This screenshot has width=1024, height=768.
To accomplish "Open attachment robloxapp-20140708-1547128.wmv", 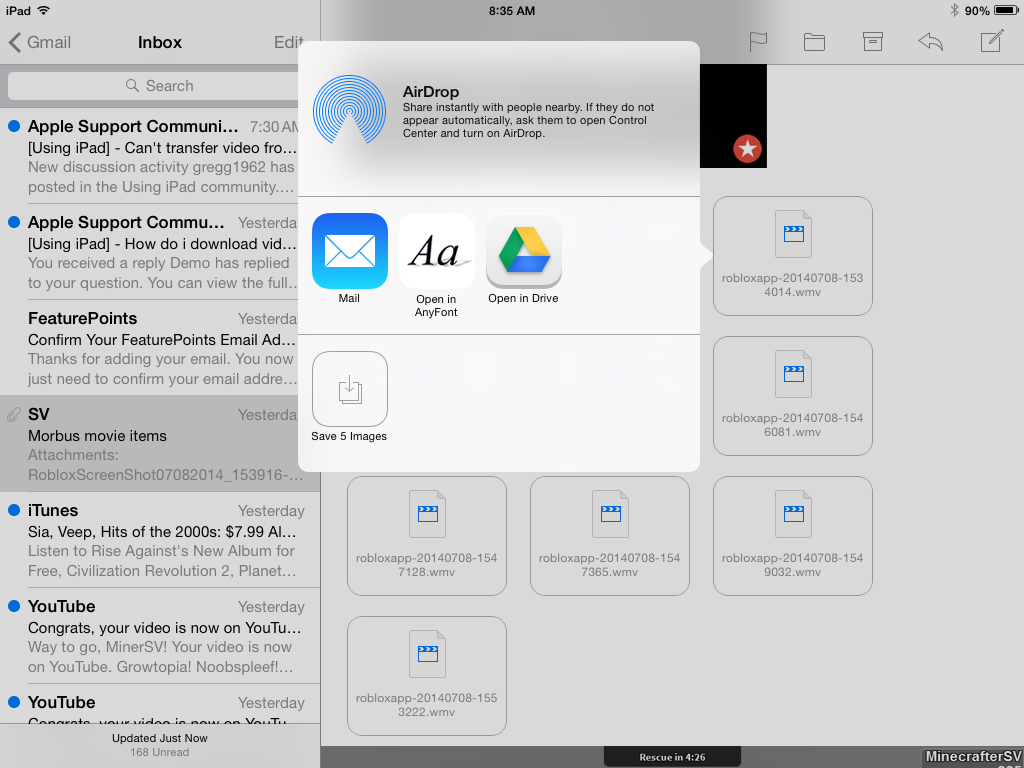I will click(x=427, y=536).
